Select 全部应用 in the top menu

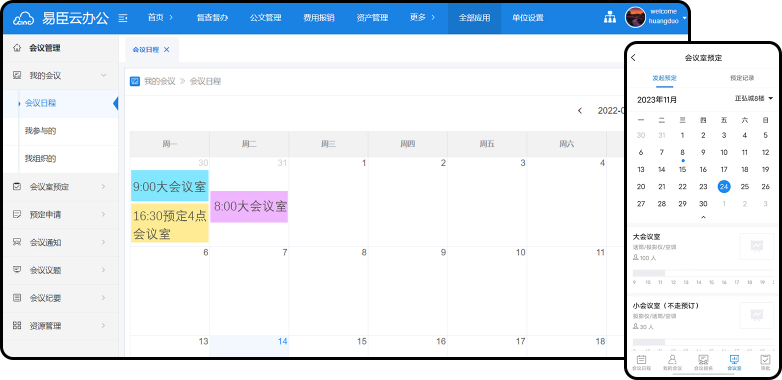point(474,18)
